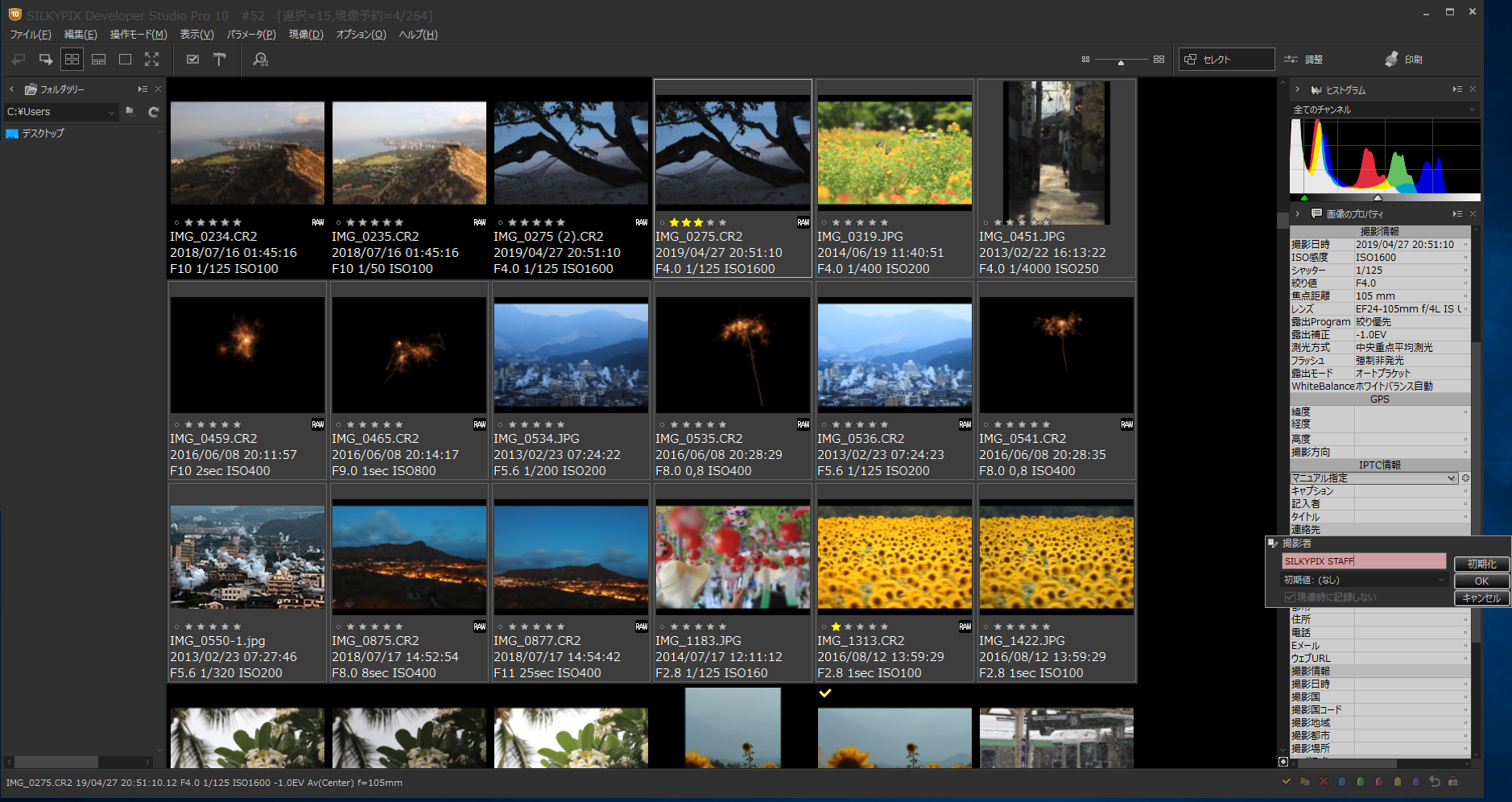Click copy marks icon in status bar
This screenshot has height=802, width=1512.
[x=1304, y=781]
